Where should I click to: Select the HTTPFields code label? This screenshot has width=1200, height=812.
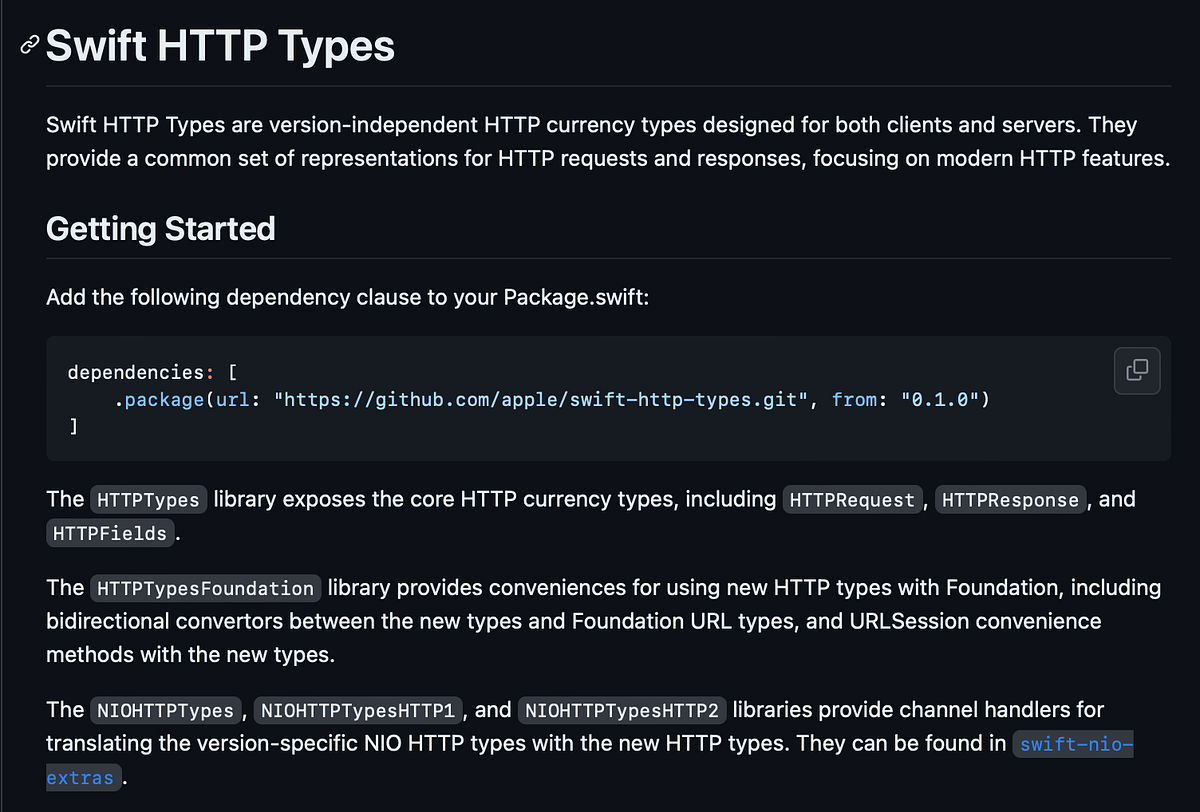click(x=110, y=533)
